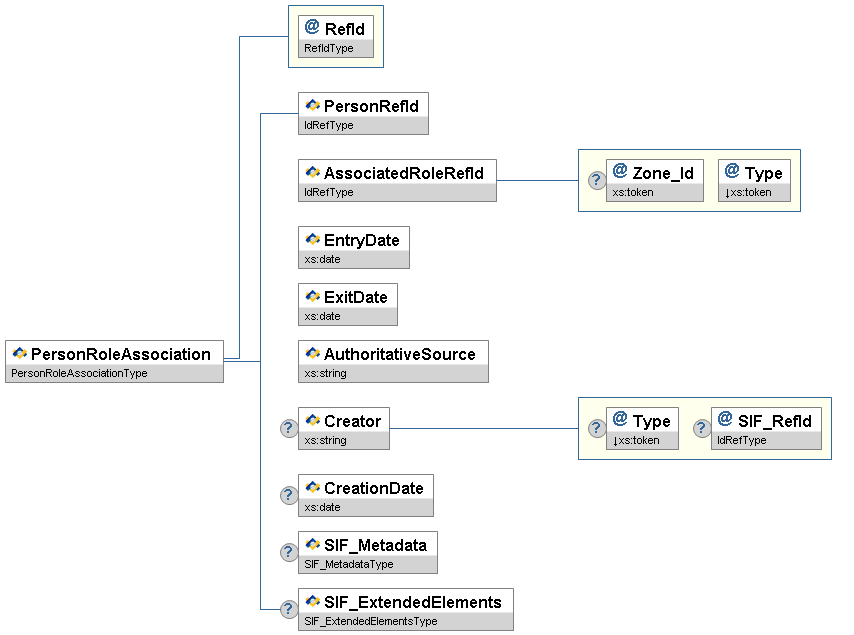Click the @ icon beside Zone_Id

pyautogui.click(x=619, y=172)
